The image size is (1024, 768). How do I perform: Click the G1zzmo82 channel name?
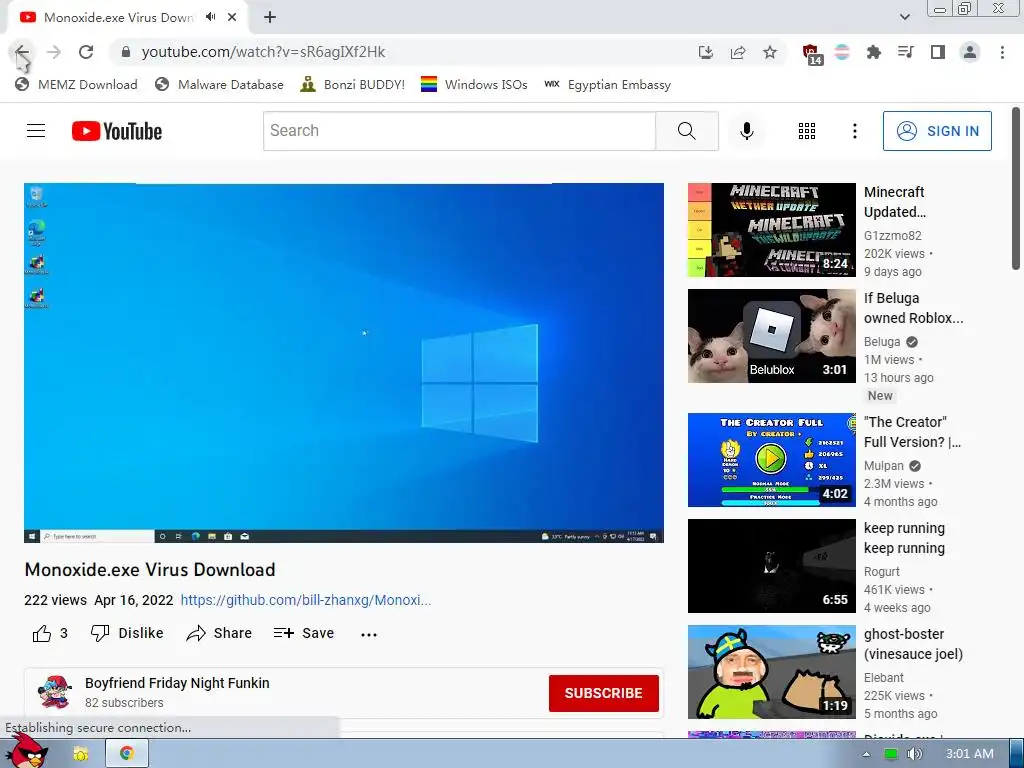coord(892,236)
